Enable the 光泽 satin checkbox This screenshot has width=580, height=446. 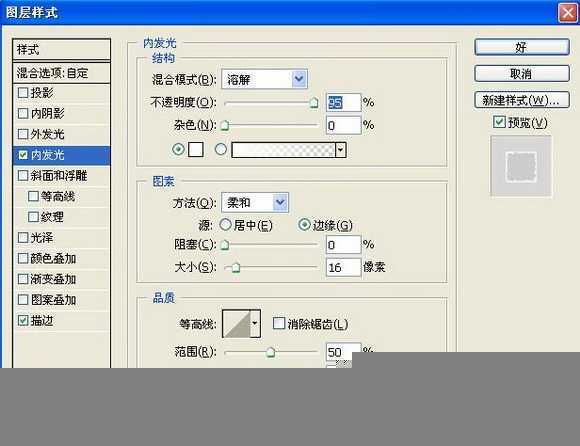23,237
